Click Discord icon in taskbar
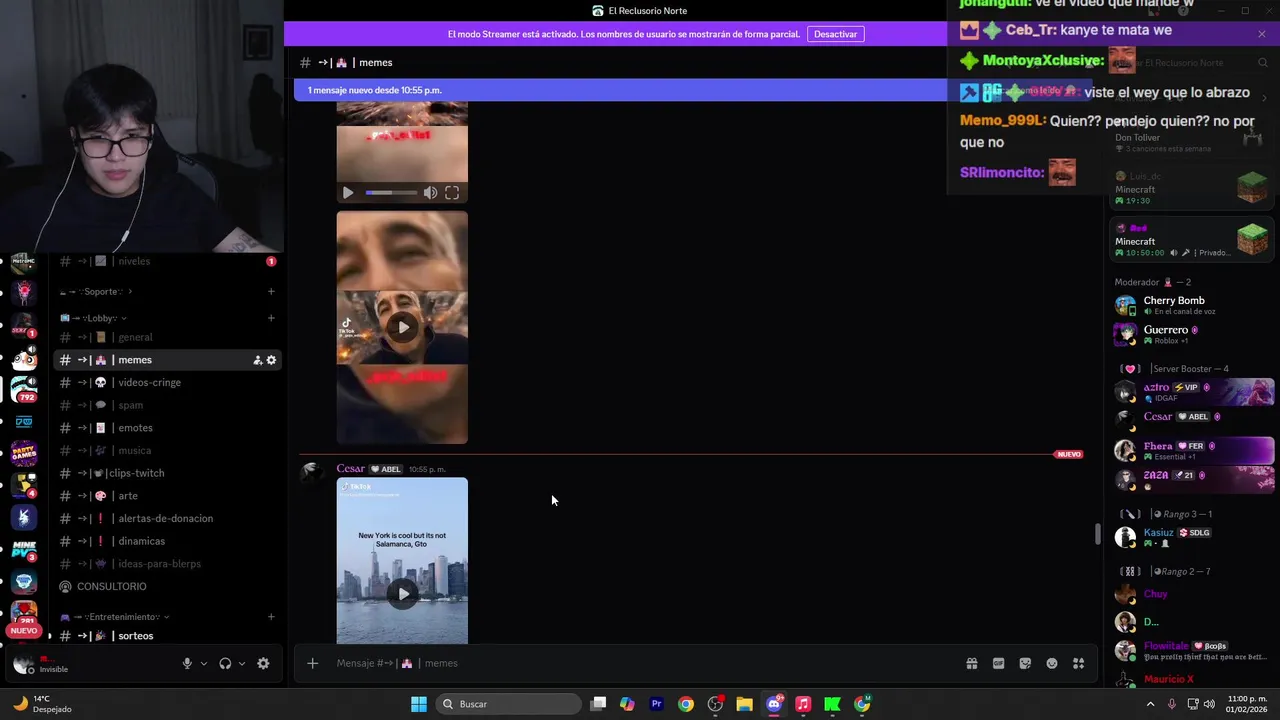Viewport: 1280px width, 720px height. (x=774, y=704)
